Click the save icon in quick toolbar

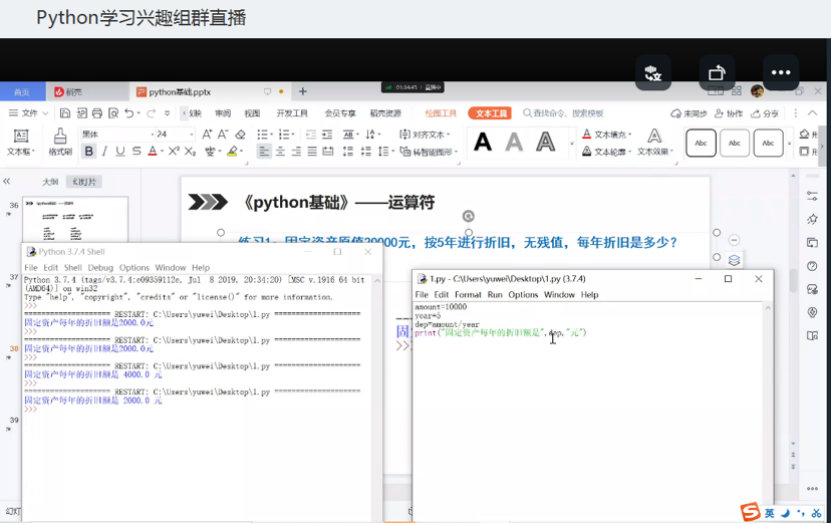tap(65, 114)
